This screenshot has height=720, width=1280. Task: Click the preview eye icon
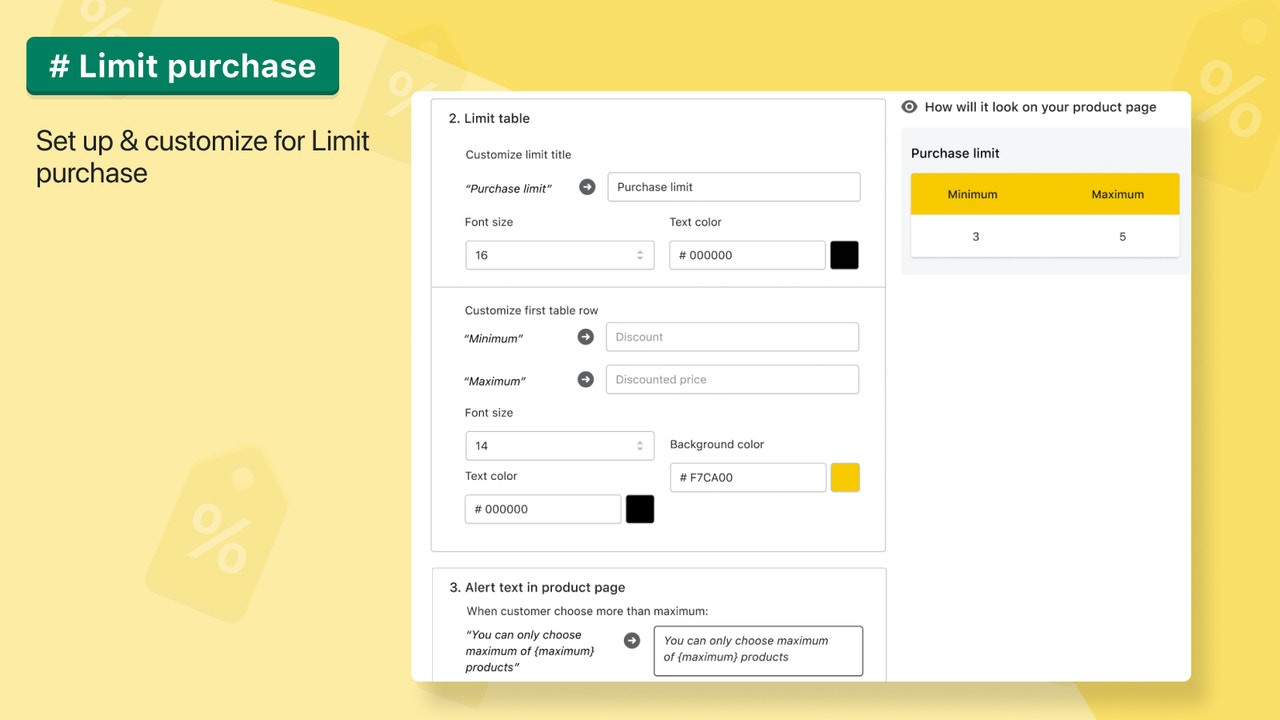[908, 107]
